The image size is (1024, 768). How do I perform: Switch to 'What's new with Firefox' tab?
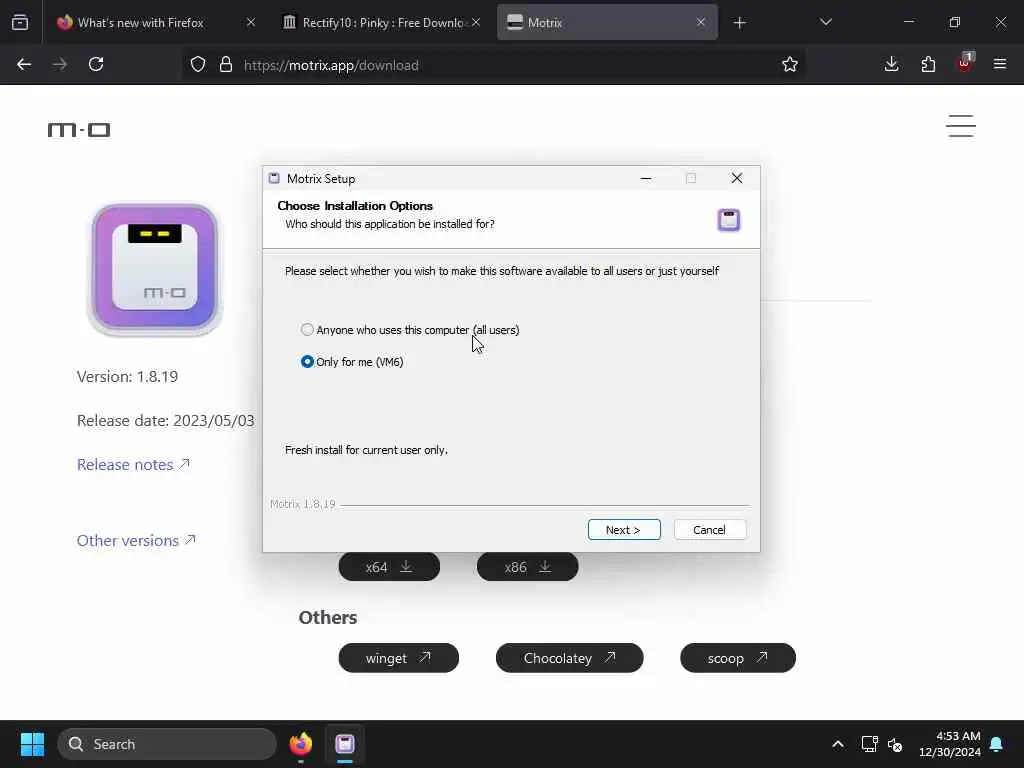pyautogui.click(x=140, y=23)
